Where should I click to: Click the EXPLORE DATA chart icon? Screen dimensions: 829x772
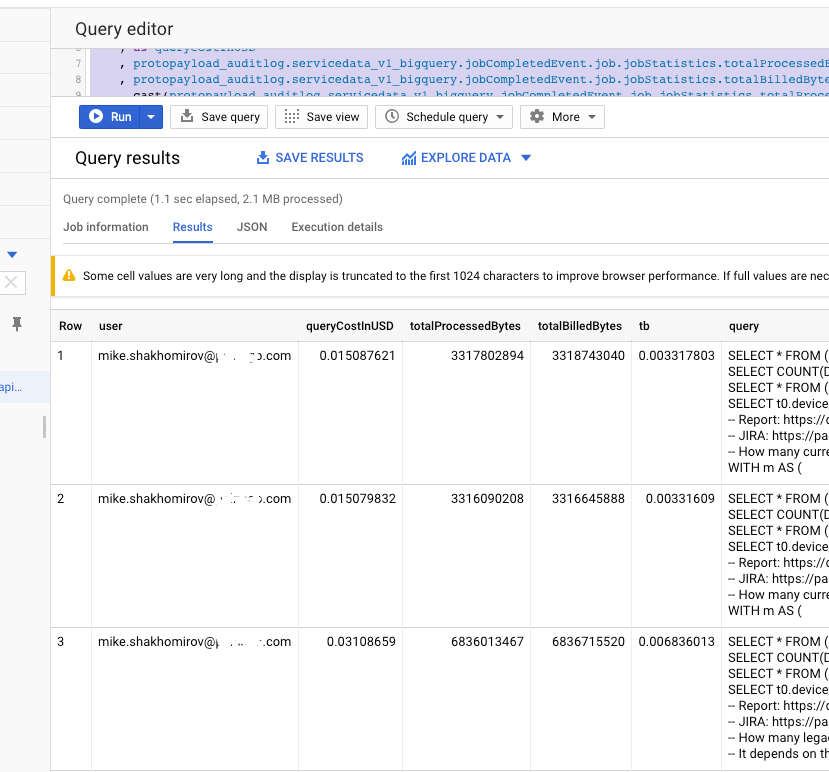coord(409,158)
